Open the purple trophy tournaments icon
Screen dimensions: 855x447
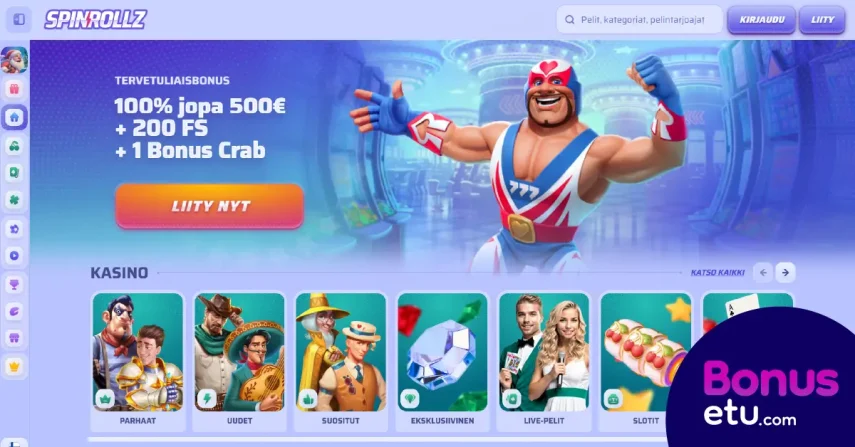(14, 284)
